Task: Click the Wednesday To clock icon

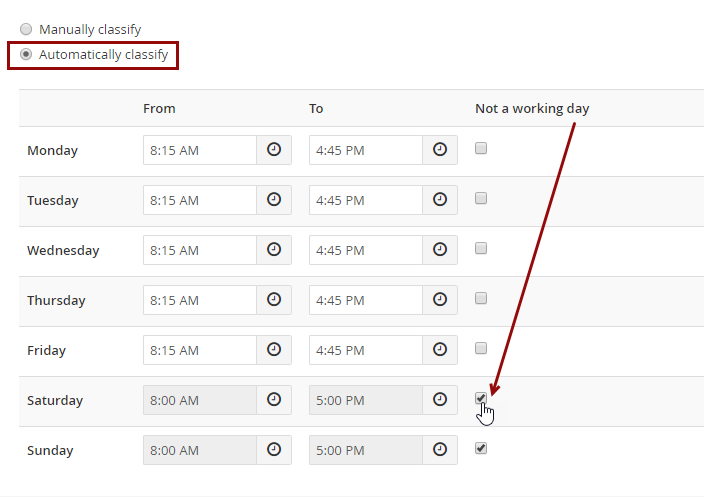Action: [440, 250]
